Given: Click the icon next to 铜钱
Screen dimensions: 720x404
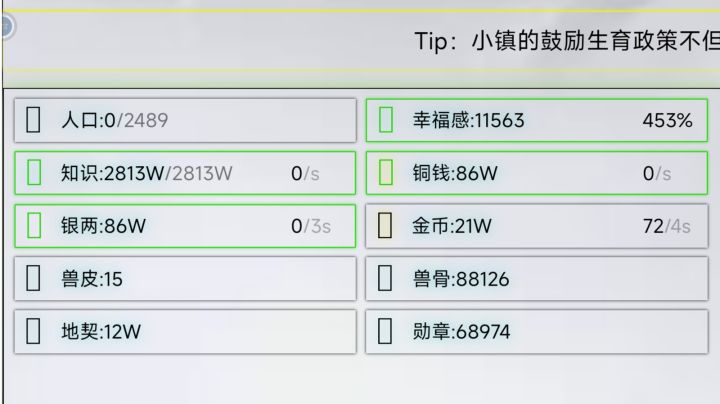Looking at the screenshot, I should point(386,173).
